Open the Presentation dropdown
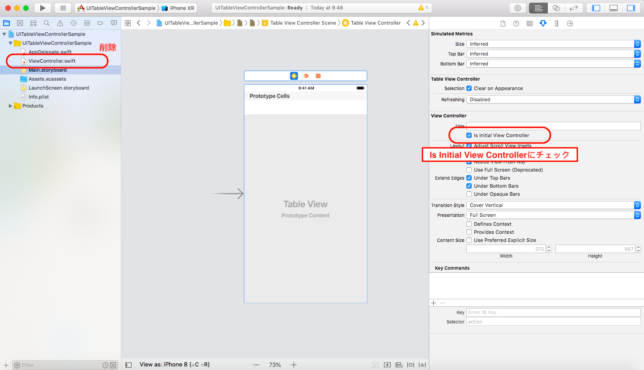Image resolution: width=644 pixels, height=370 pixels. [553, 215]
